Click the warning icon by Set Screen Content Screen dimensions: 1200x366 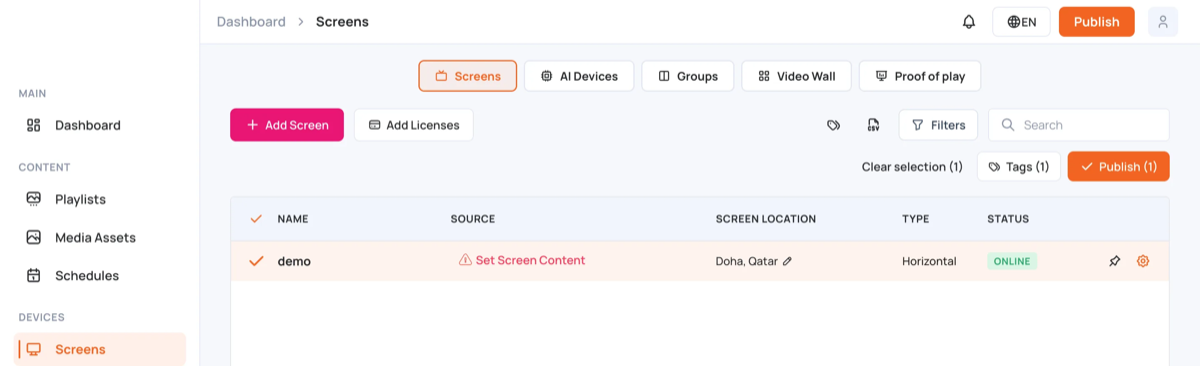[x=465, y=260]
